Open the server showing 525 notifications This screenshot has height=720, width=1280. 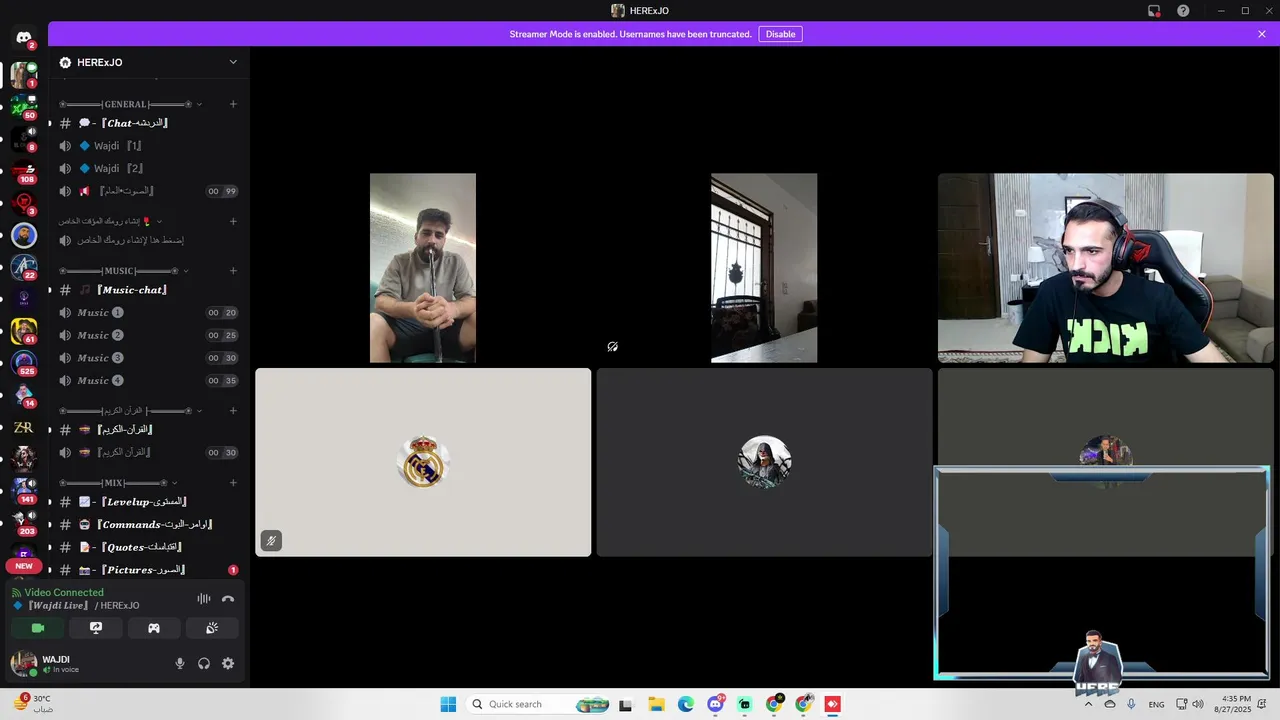tap(24, 362)
